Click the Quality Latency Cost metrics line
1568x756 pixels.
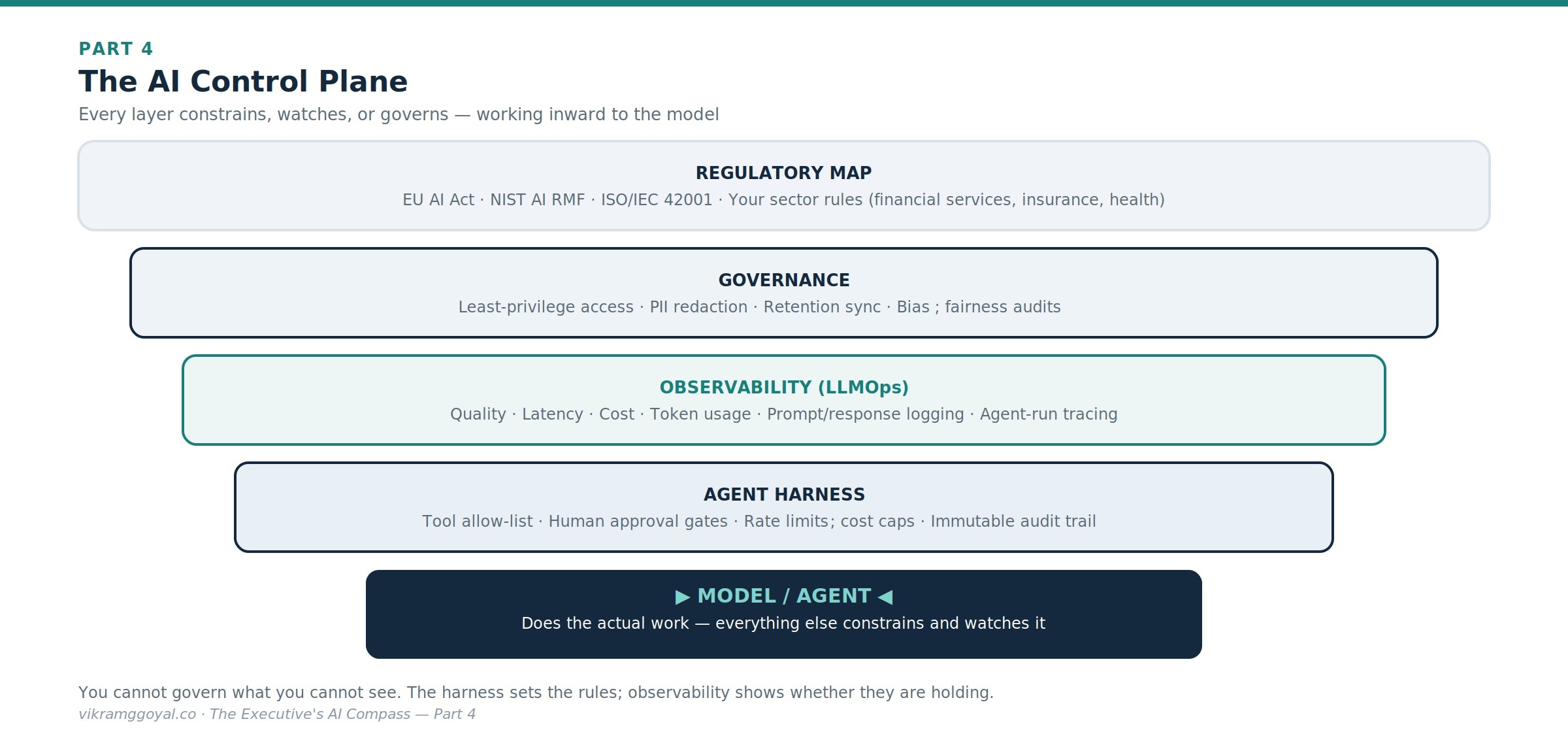[x=784, y=414]
